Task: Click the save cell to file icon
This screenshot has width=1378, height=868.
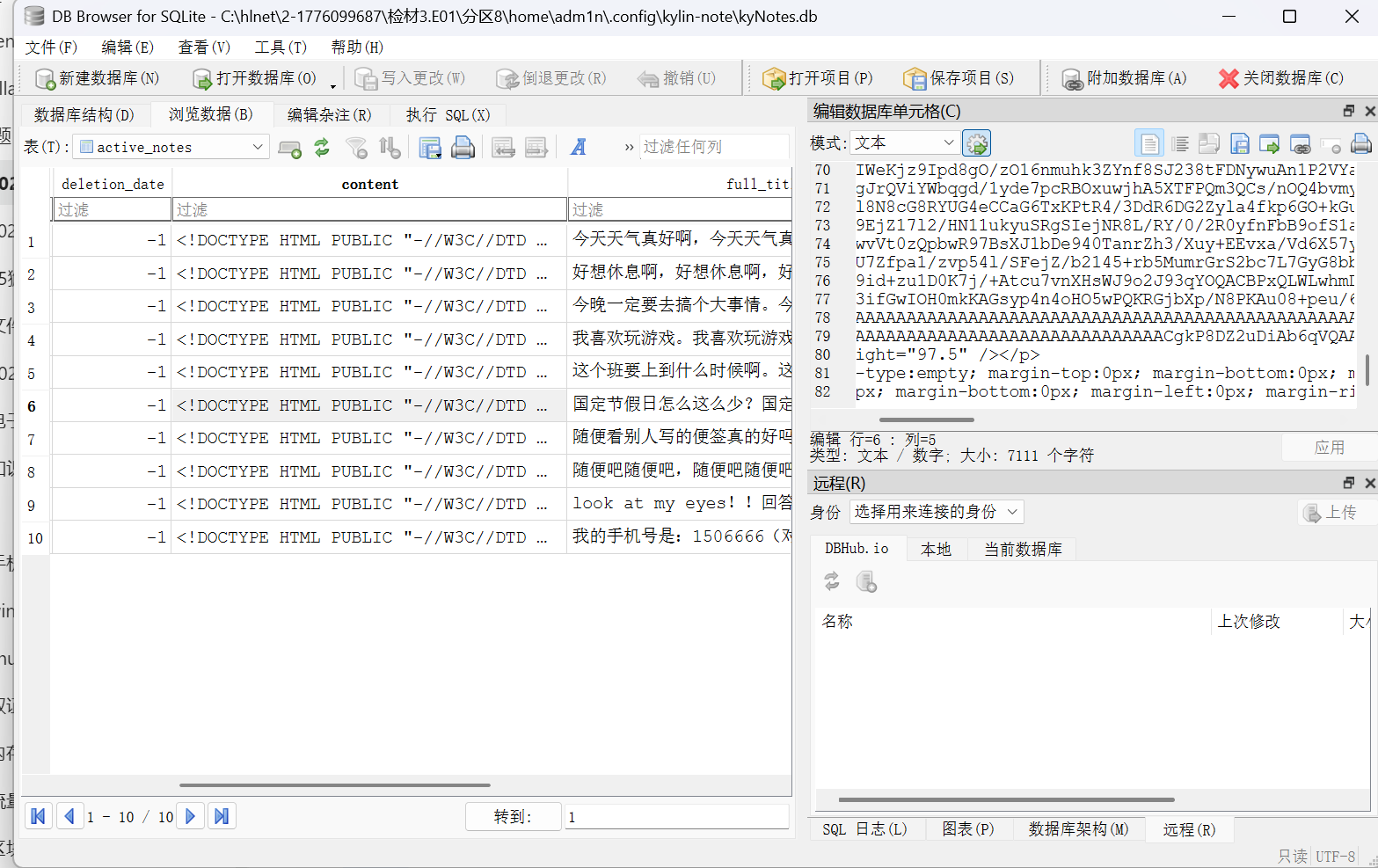Action: click(x=1240, y=143)
